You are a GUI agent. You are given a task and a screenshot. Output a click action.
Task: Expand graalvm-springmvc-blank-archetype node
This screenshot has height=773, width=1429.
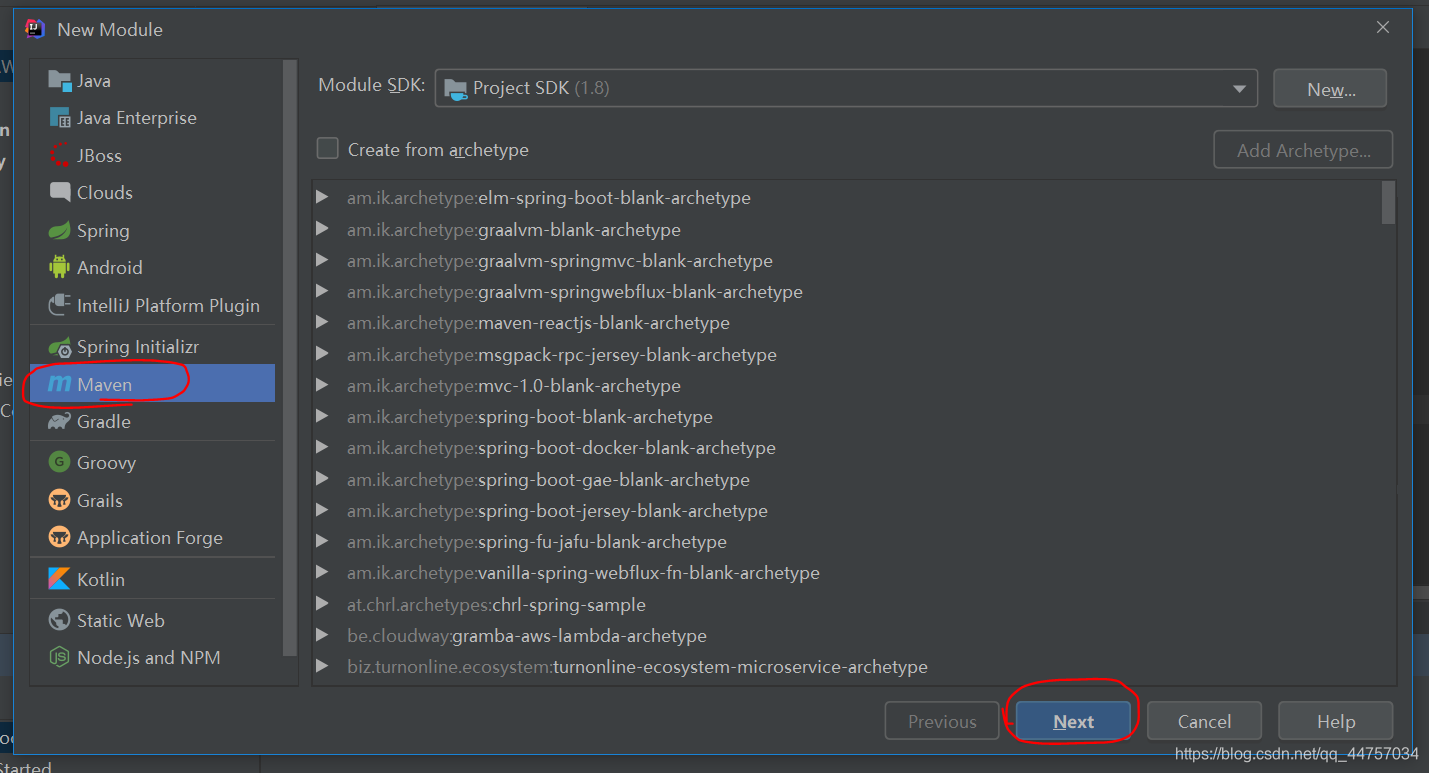point(322,260)
